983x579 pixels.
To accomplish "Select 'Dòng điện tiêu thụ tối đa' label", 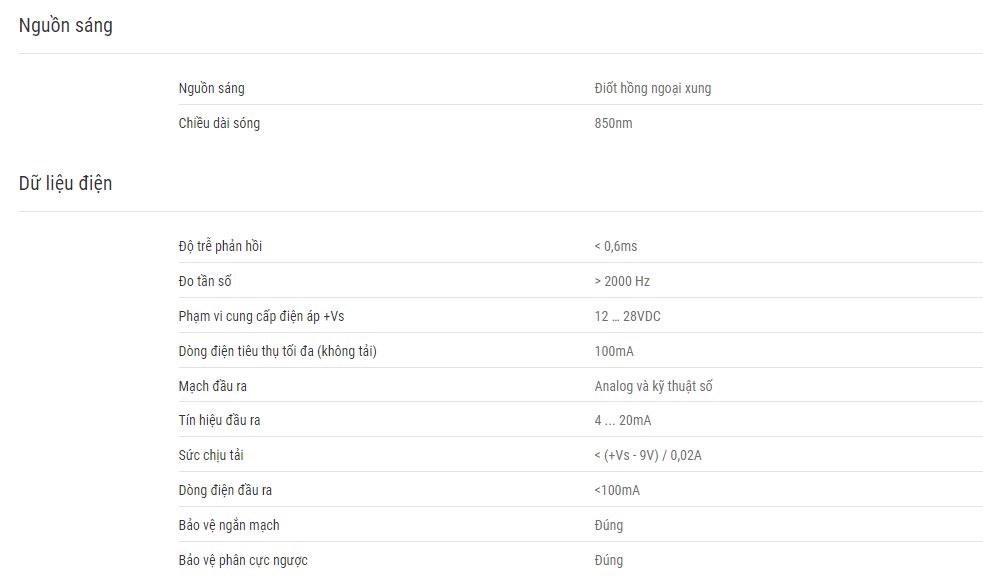I will click(277, 352).
